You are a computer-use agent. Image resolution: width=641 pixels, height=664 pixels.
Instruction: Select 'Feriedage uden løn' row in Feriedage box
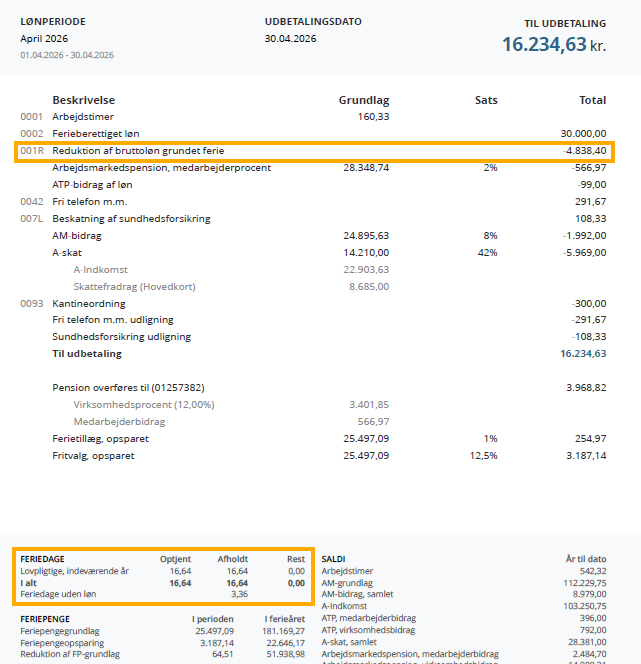pyautogui.click(x=66, y=593)
